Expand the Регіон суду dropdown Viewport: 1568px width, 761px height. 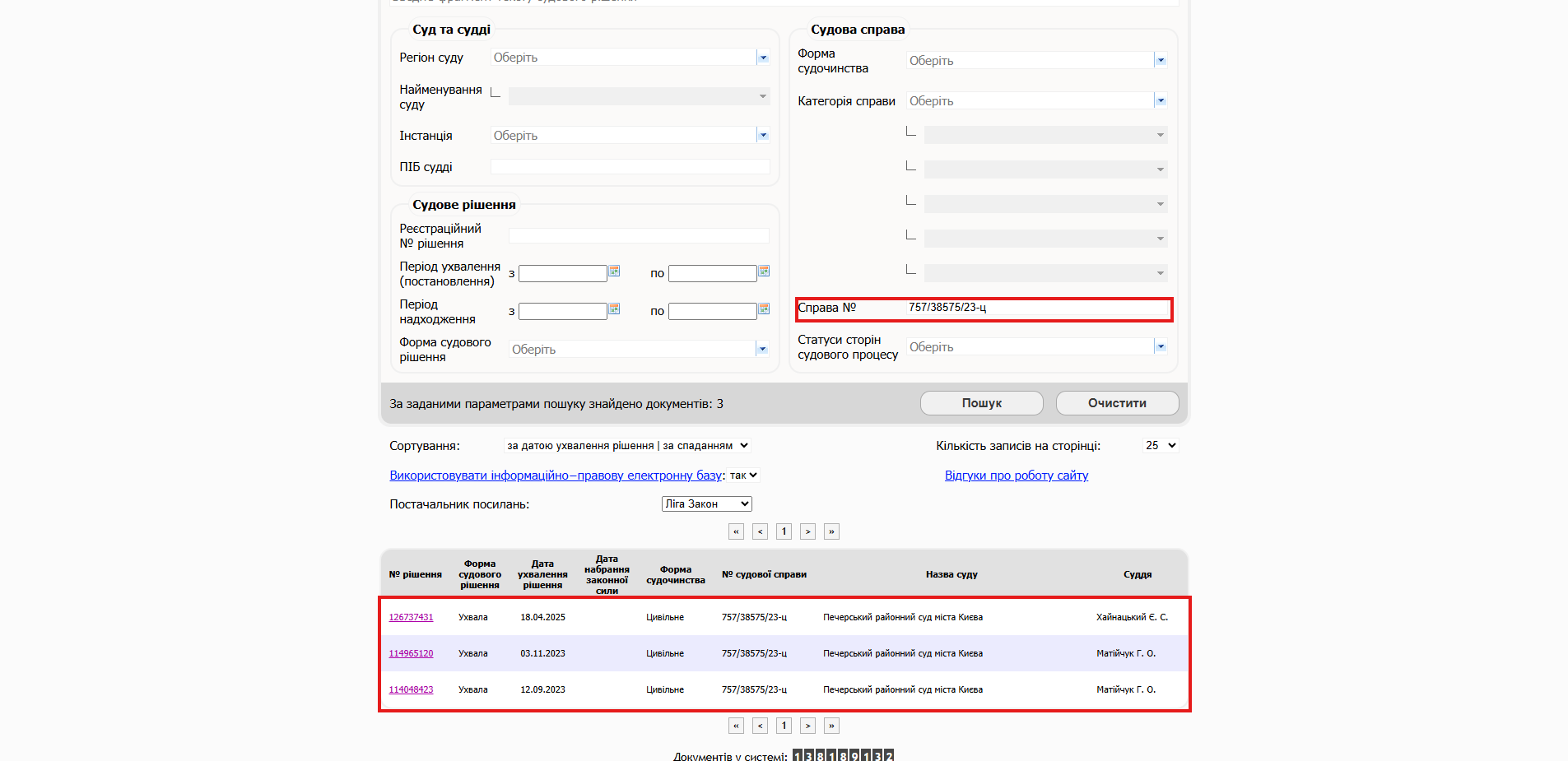(763, 58)
